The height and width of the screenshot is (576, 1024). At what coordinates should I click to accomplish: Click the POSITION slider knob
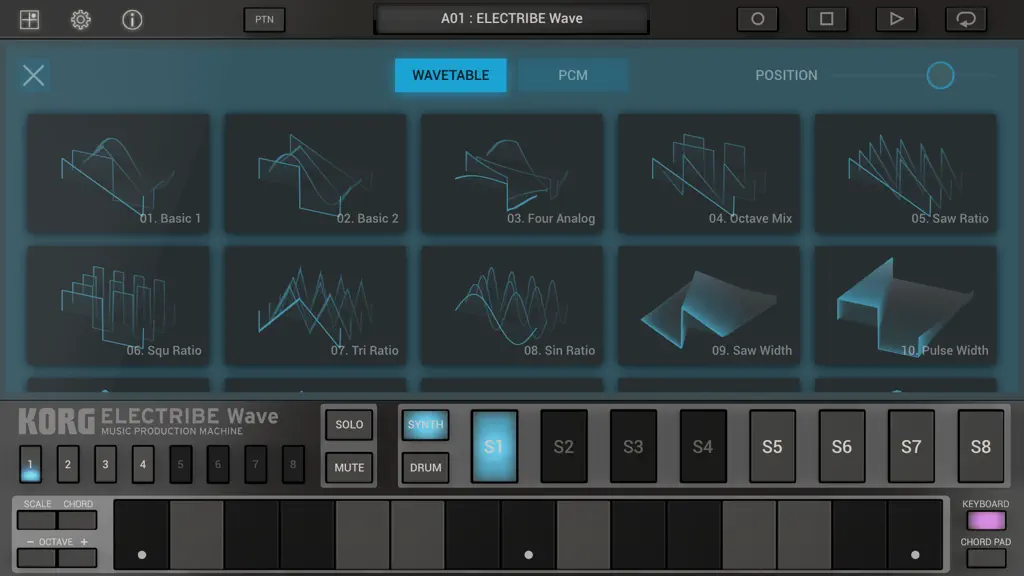[x=940, y=75]
